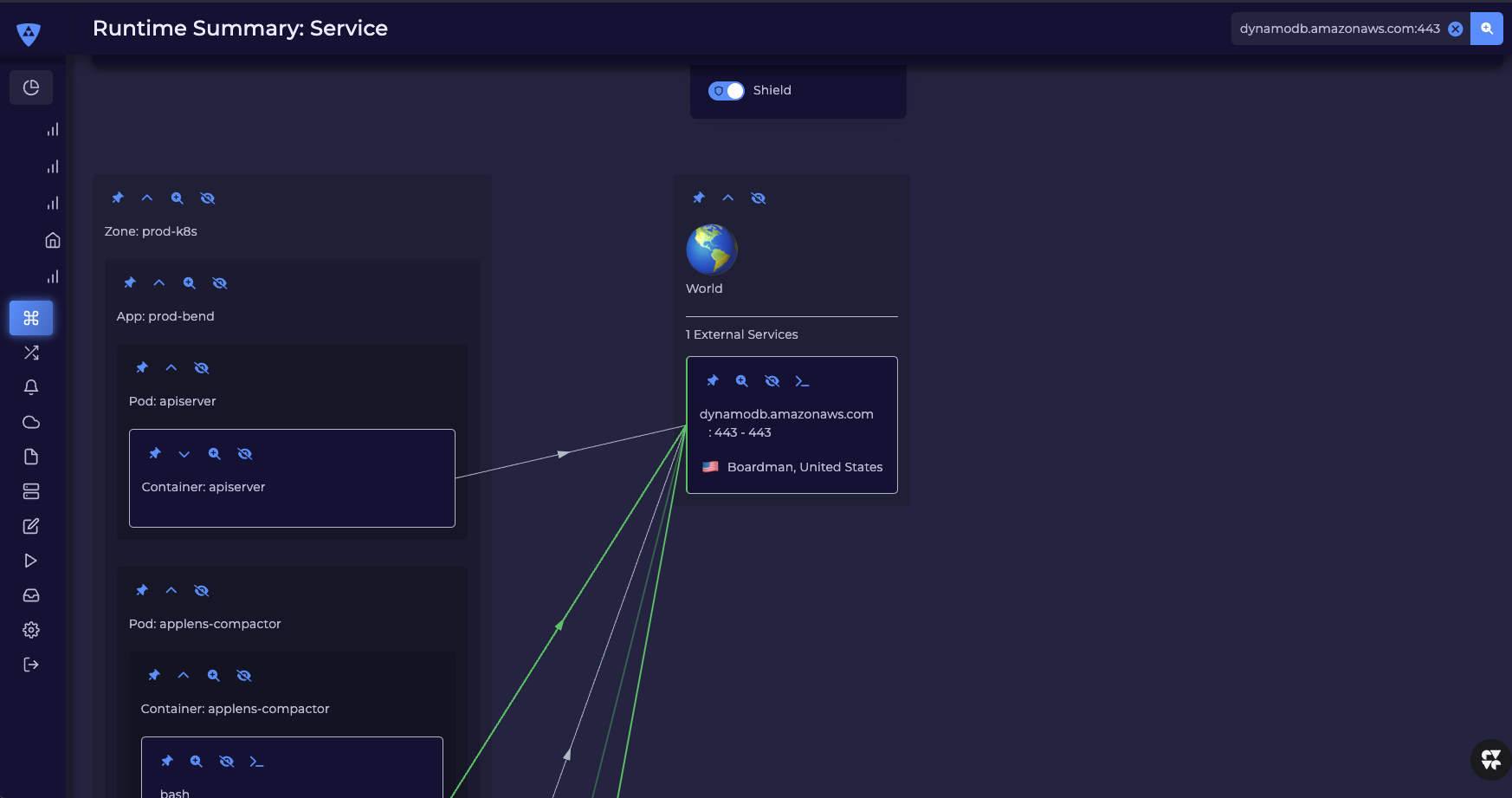Clear the dynamodb search text

[x=1456, y=29]
